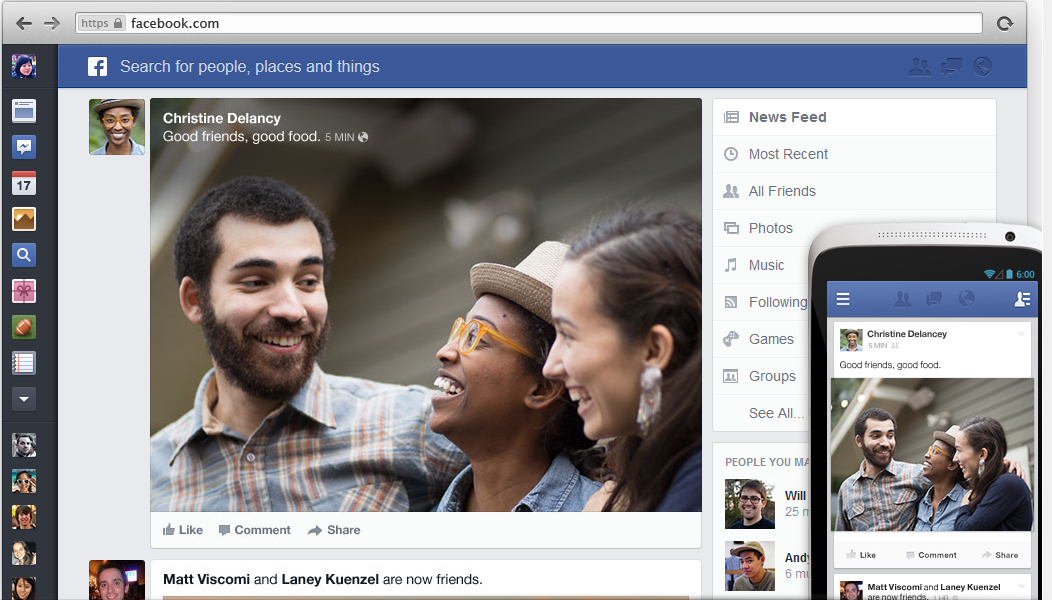Open the news feed icon in left sidebar
This screenshot has width=1052, height=600.
click(24, 111)
